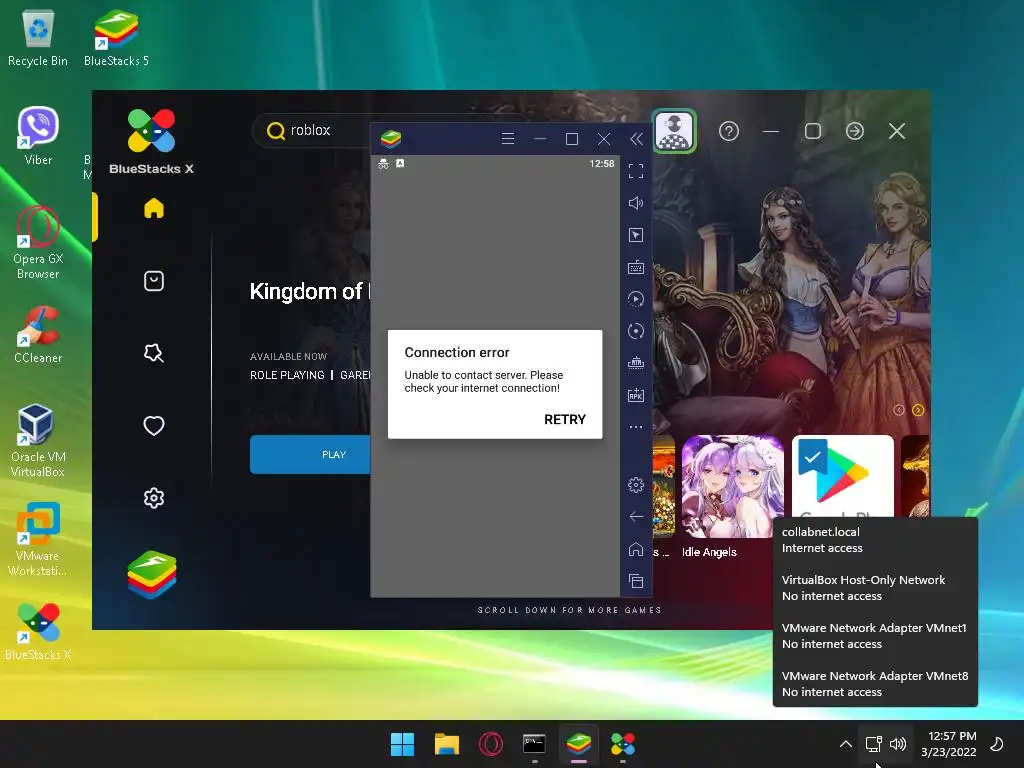Image resolution: width=1024 pixels, height=768 pixels.
Task: Click the notification moon icon in the taskbar
Action: pyautogui.click(x=997, y=744)
